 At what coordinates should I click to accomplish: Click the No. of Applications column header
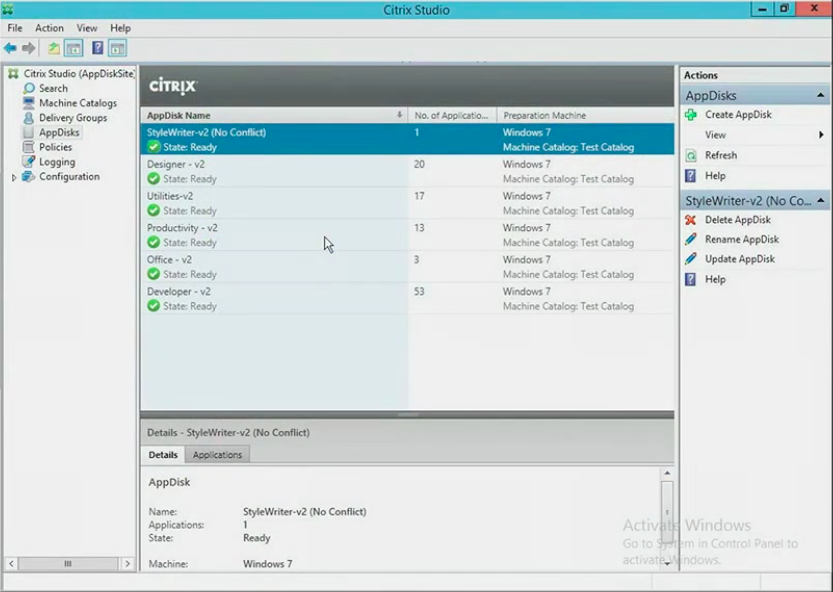(452, 115)
